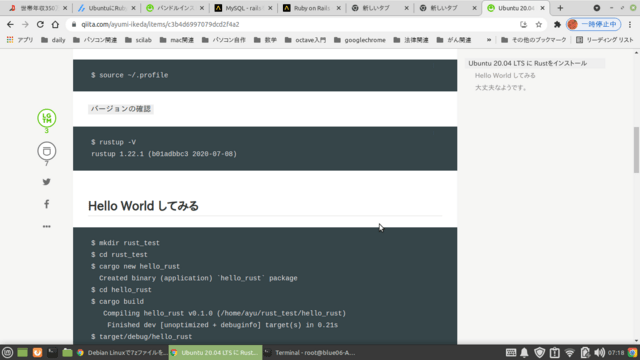Click the page vertical scrollbar thumb

(636, 150)
